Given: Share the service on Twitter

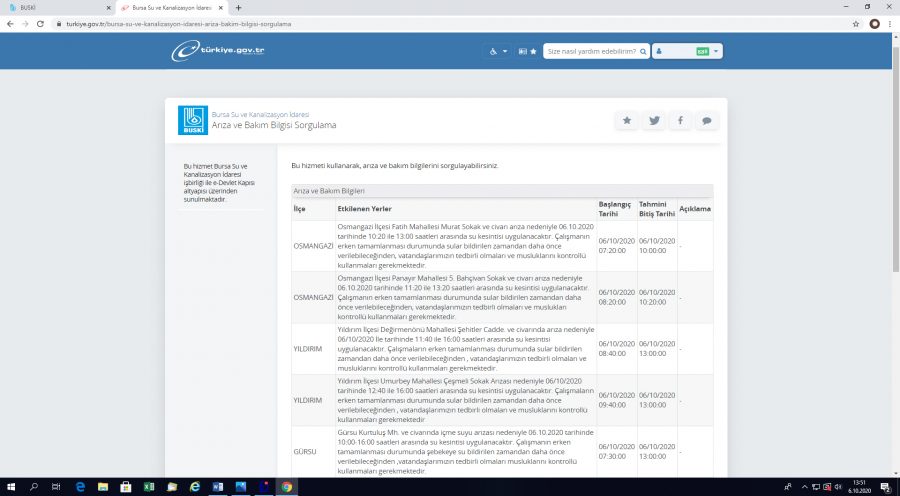Looking at the screenshot, I should 654,121.
